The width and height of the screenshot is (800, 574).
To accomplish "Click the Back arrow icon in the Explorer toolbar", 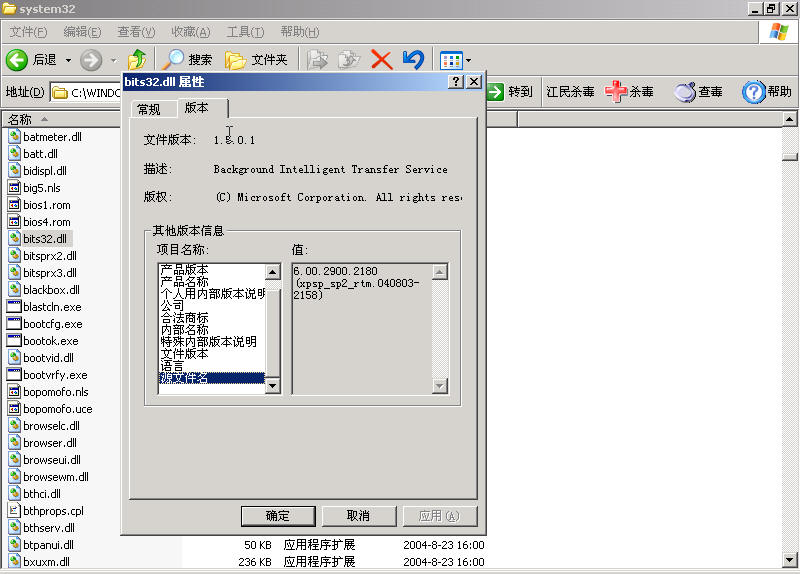I will (x=17, y=60).
